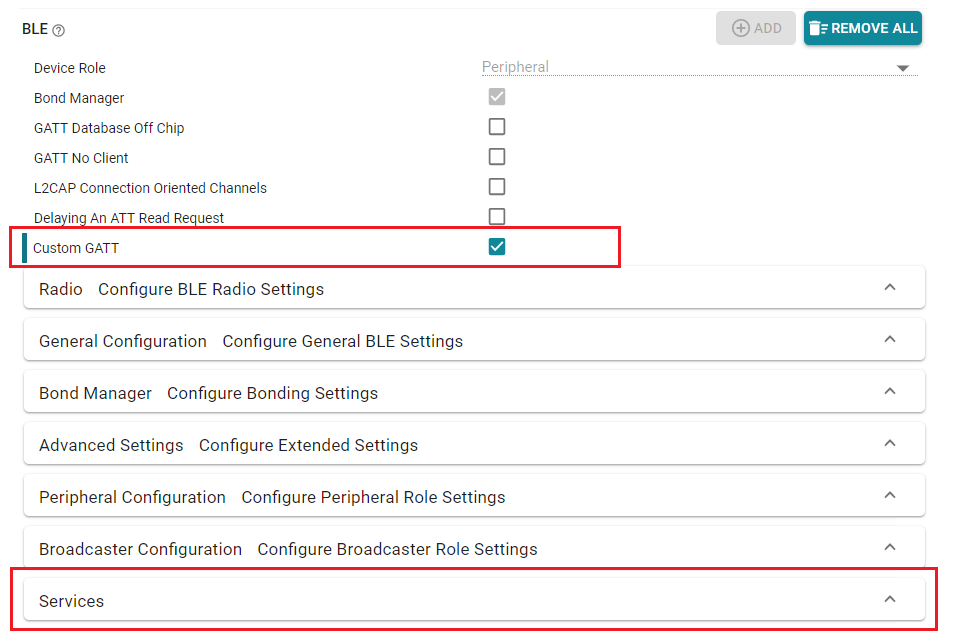Open the Device Role dropdown
This screenshot has width=954, height=644.
coord(902,68)
